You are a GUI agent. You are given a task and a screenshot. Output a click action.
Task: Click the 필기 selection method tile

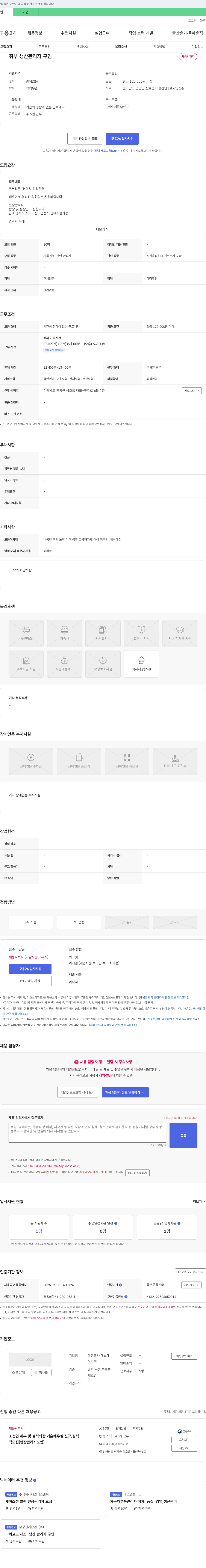click(127, 922)
